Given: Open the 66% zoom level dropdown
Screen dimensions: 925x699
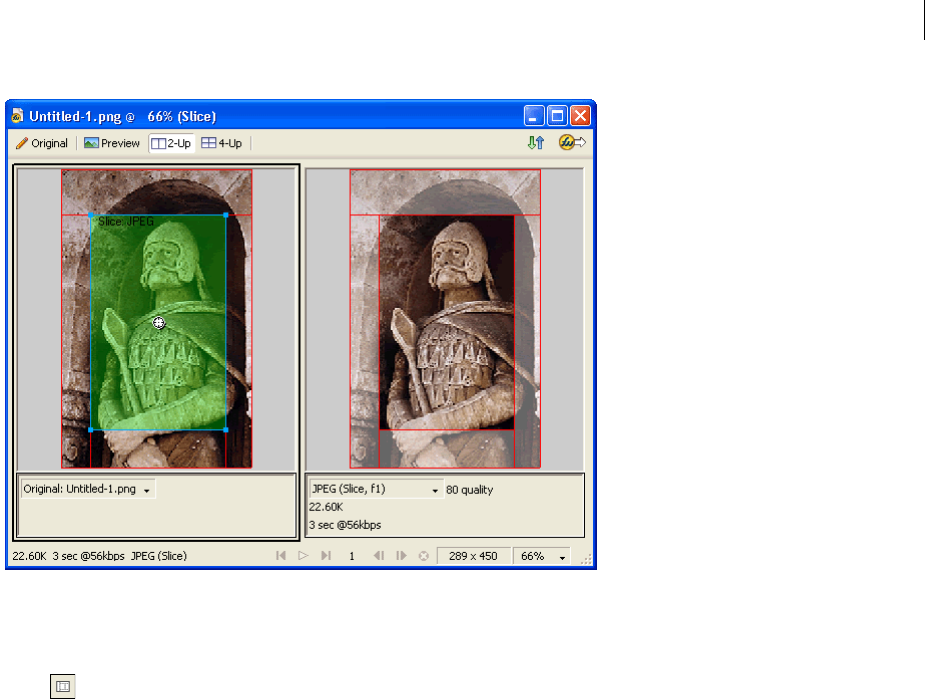Looking at the screenshot, I should pos(542,556).
